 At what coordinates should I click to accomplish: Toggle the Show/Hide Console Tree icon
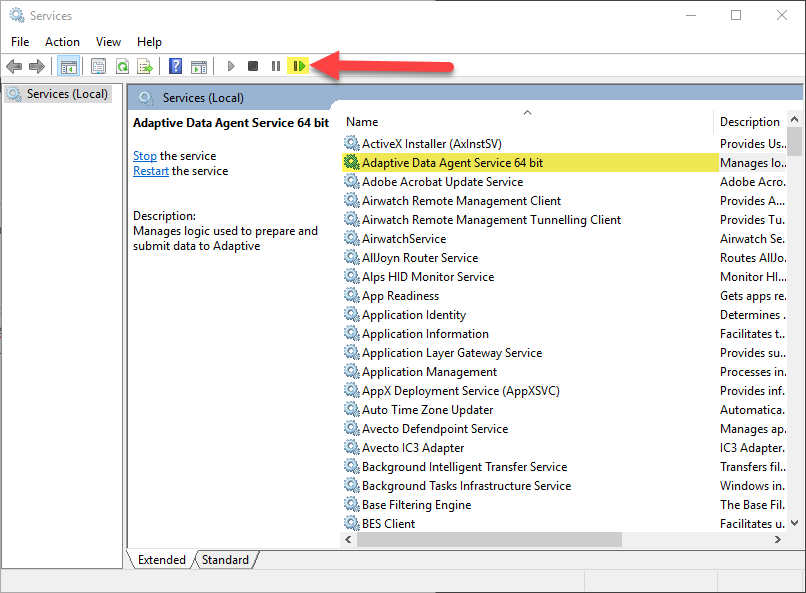click(68, 66)
